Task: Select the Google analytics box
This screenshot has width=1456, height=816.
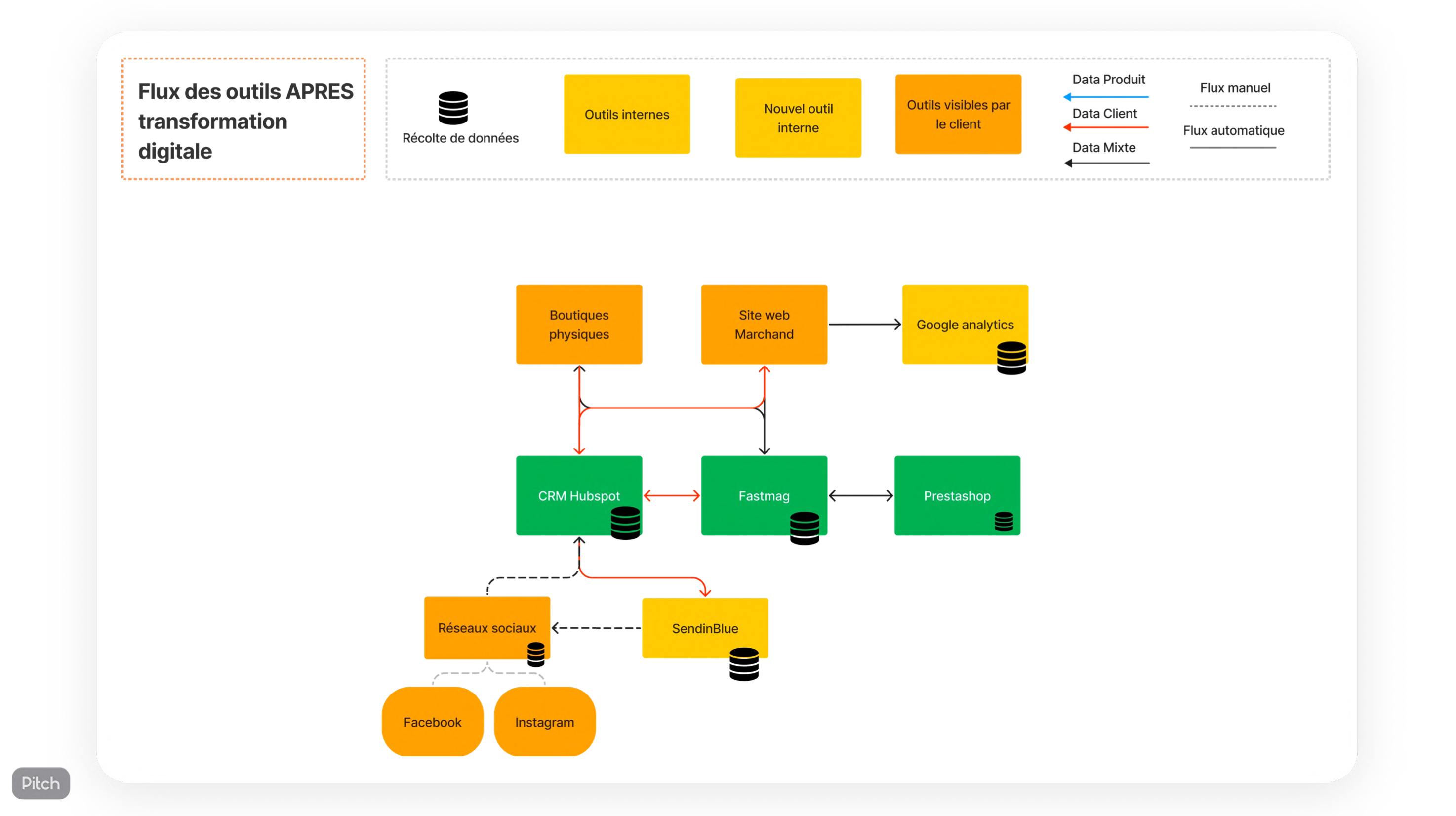Action: pyautogui.click(x=965, y=325)
